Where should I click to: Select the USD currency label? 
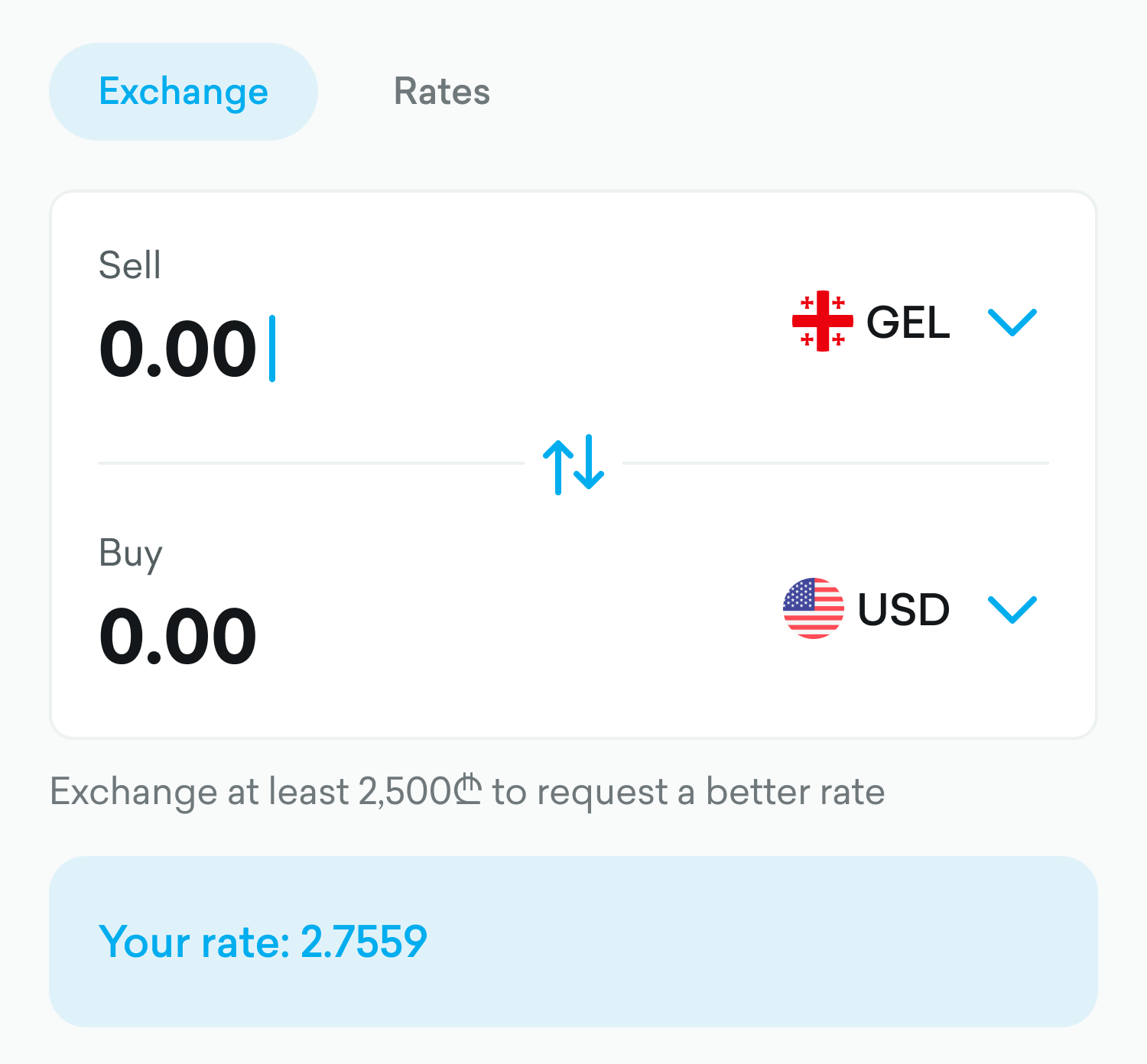pos(903,609)
